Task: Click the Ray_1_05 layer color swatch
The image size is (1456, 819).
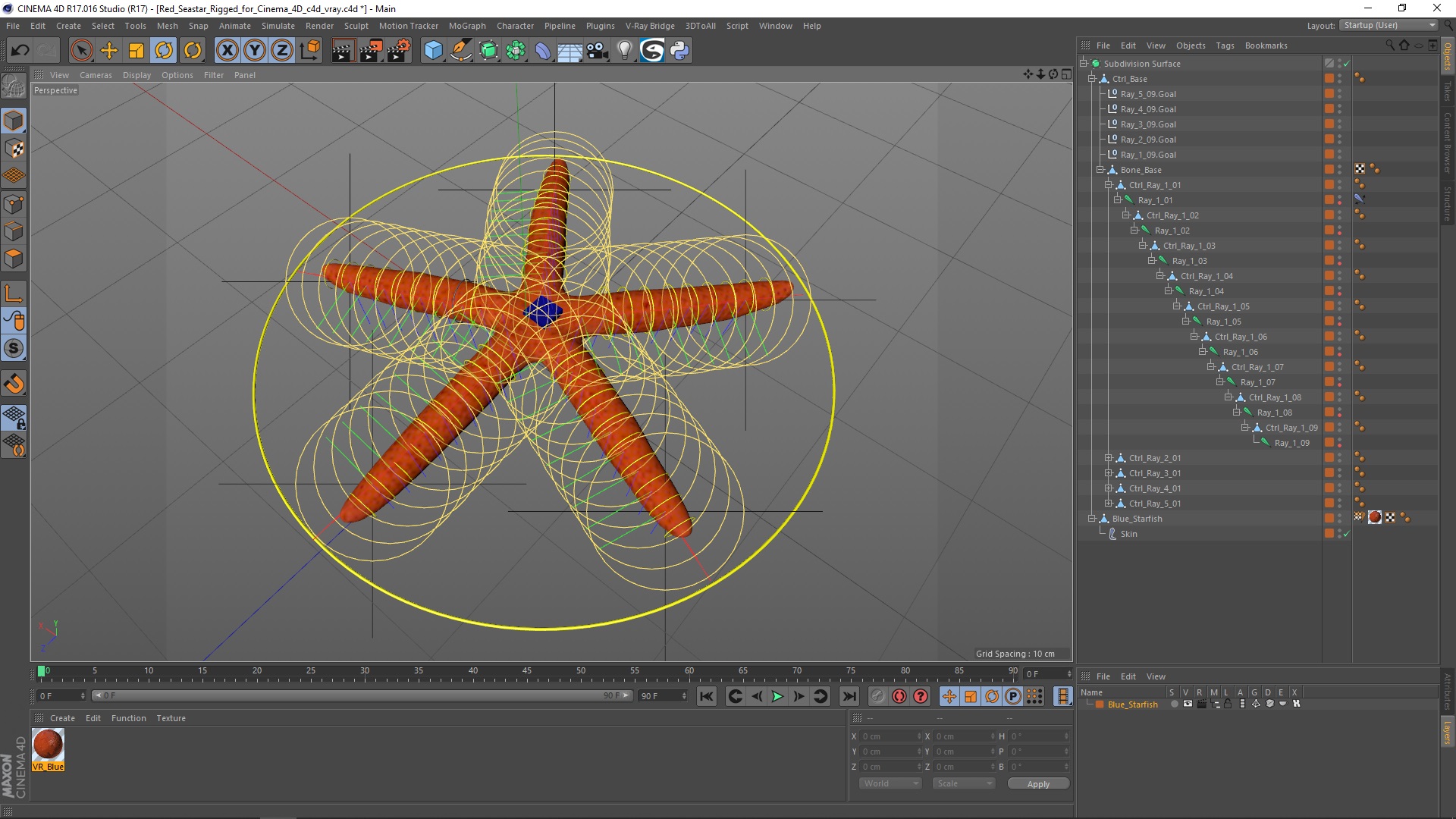Action: [x=1329, y=322]
